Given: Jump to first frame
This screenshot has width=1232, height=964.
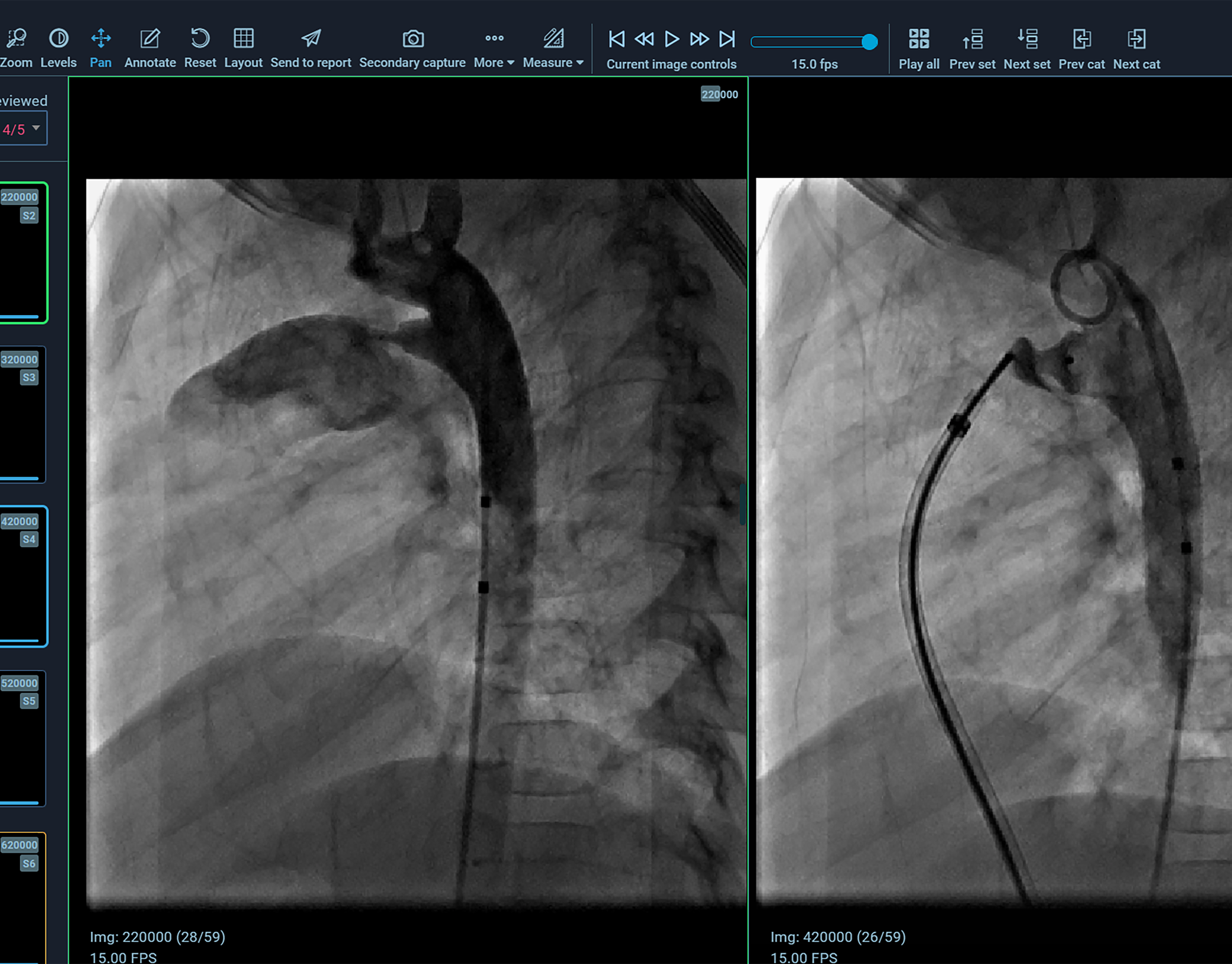Looking at the screenshot, I should coord(617,39).
